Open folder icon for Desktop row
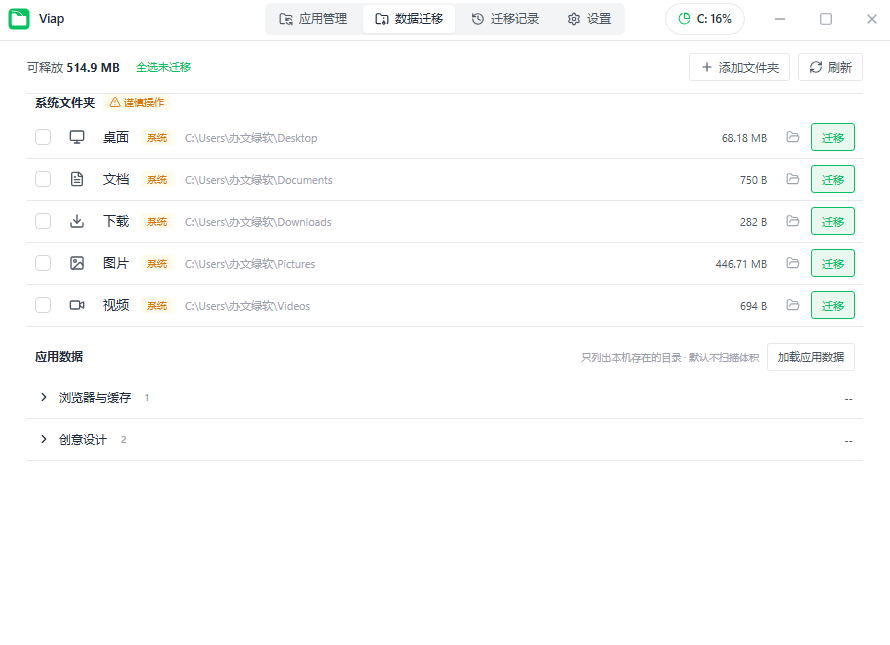890x645 pixels. [x=793, y=137]
